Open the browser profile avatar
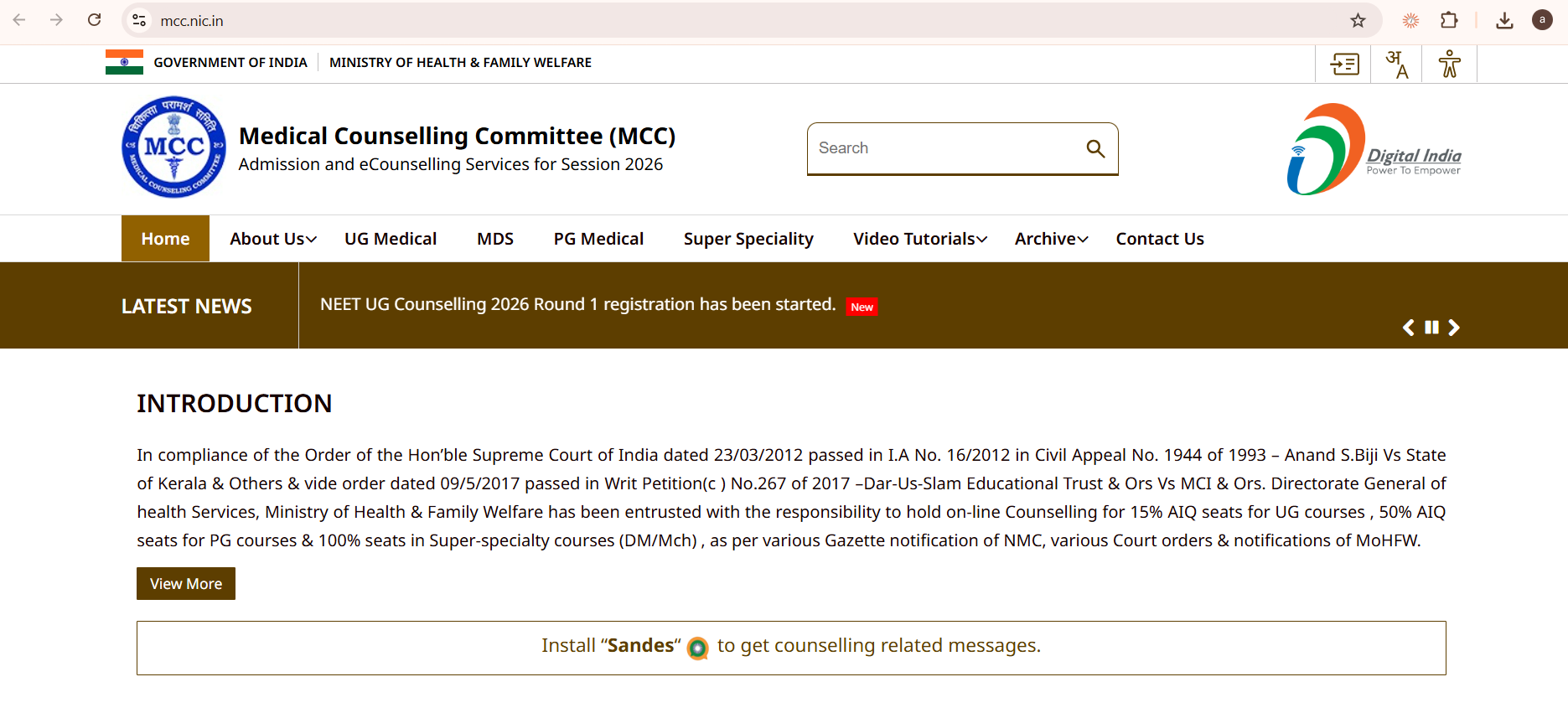1568x713 pixels. pyautogui.click(x=1542, y=20)
